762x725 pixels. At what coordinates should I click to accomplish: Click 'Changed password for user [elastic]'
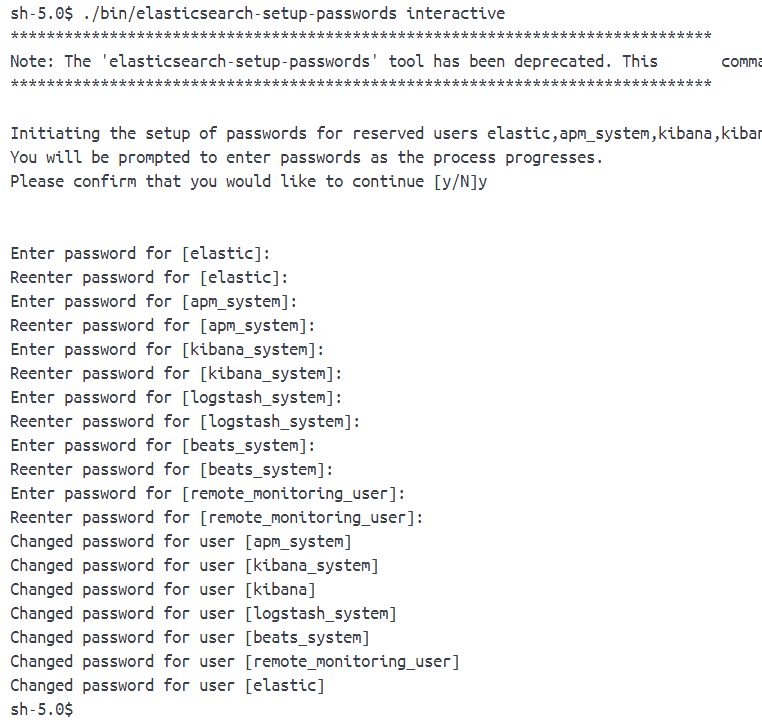[167, 685]
